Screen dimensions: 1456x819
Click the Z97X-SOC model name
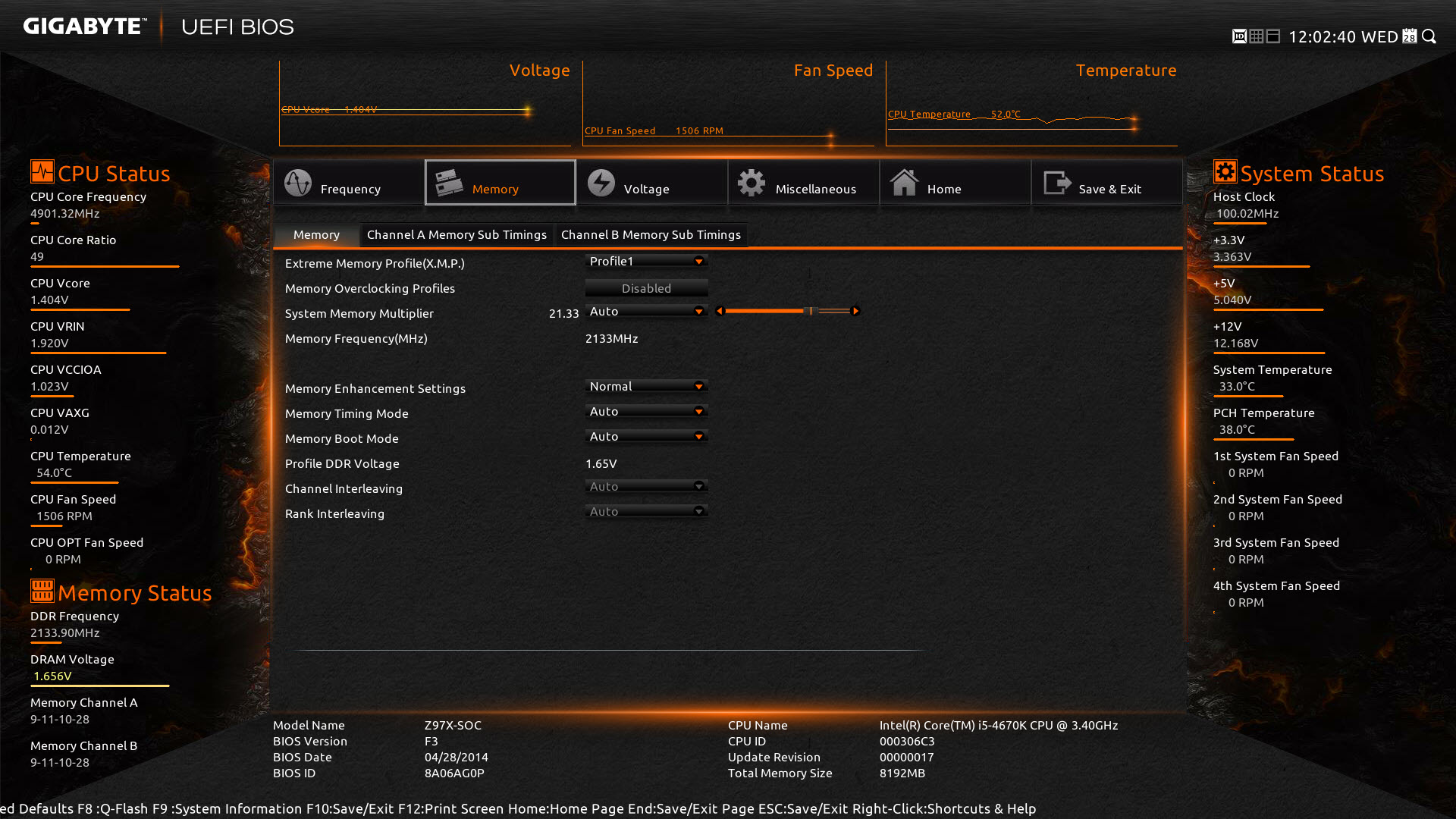click(x=453, y=726)
